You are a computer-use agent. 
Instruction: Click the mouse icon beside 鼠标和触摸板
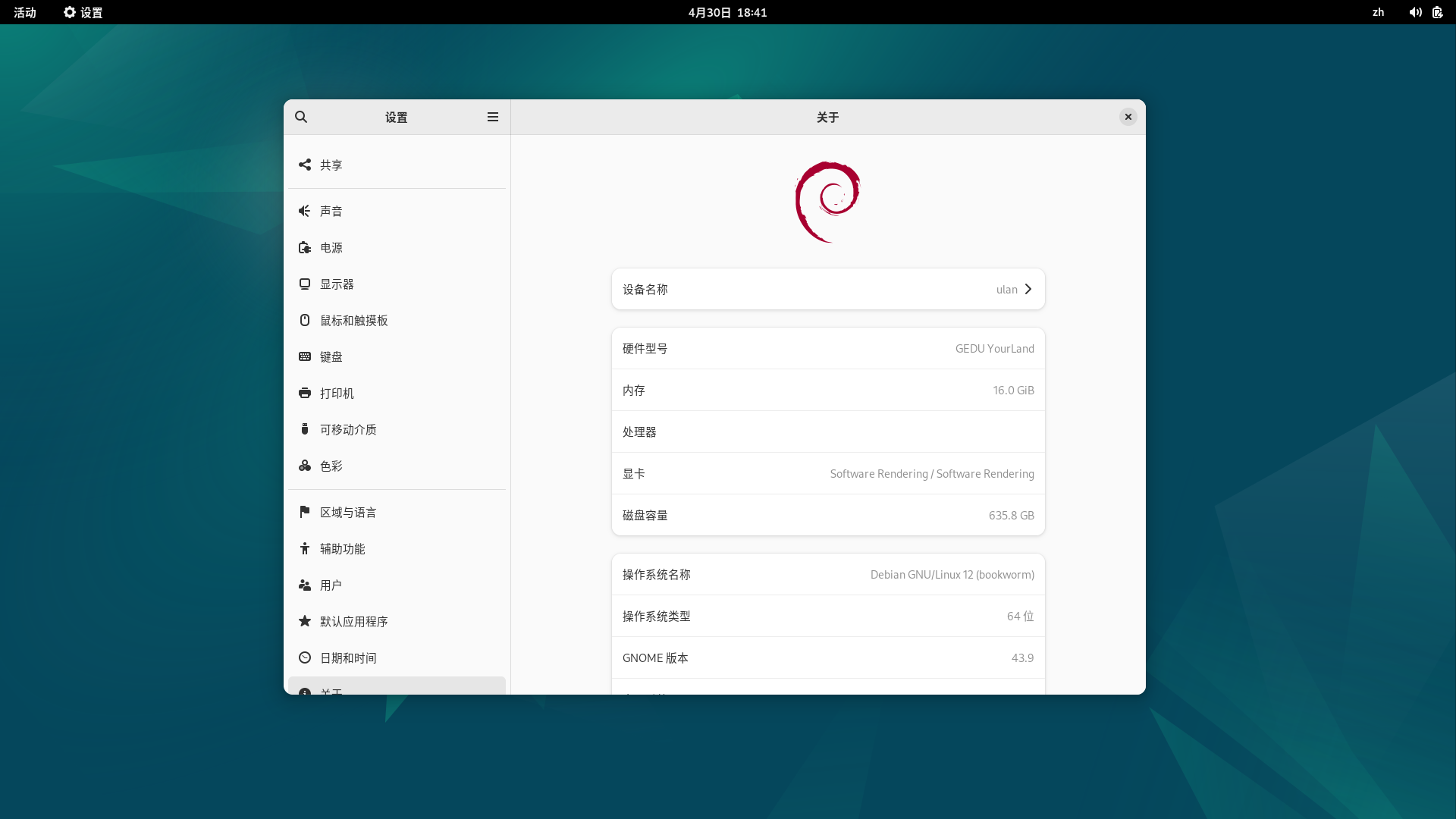coord(305,320)
